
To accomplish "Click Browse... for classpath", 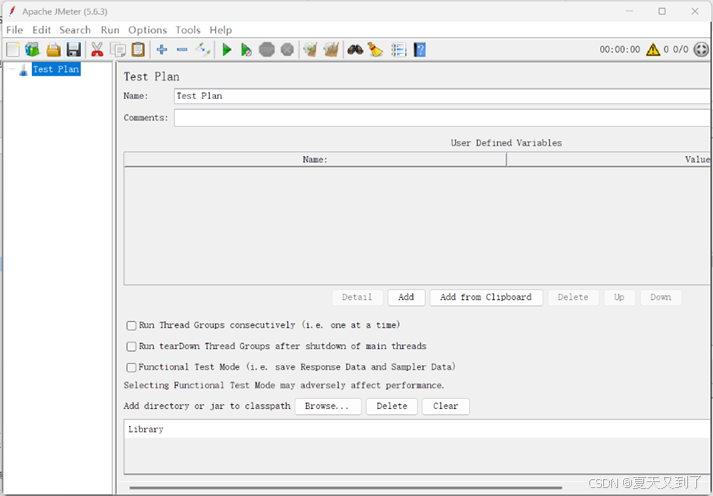I will coord(327,406).
